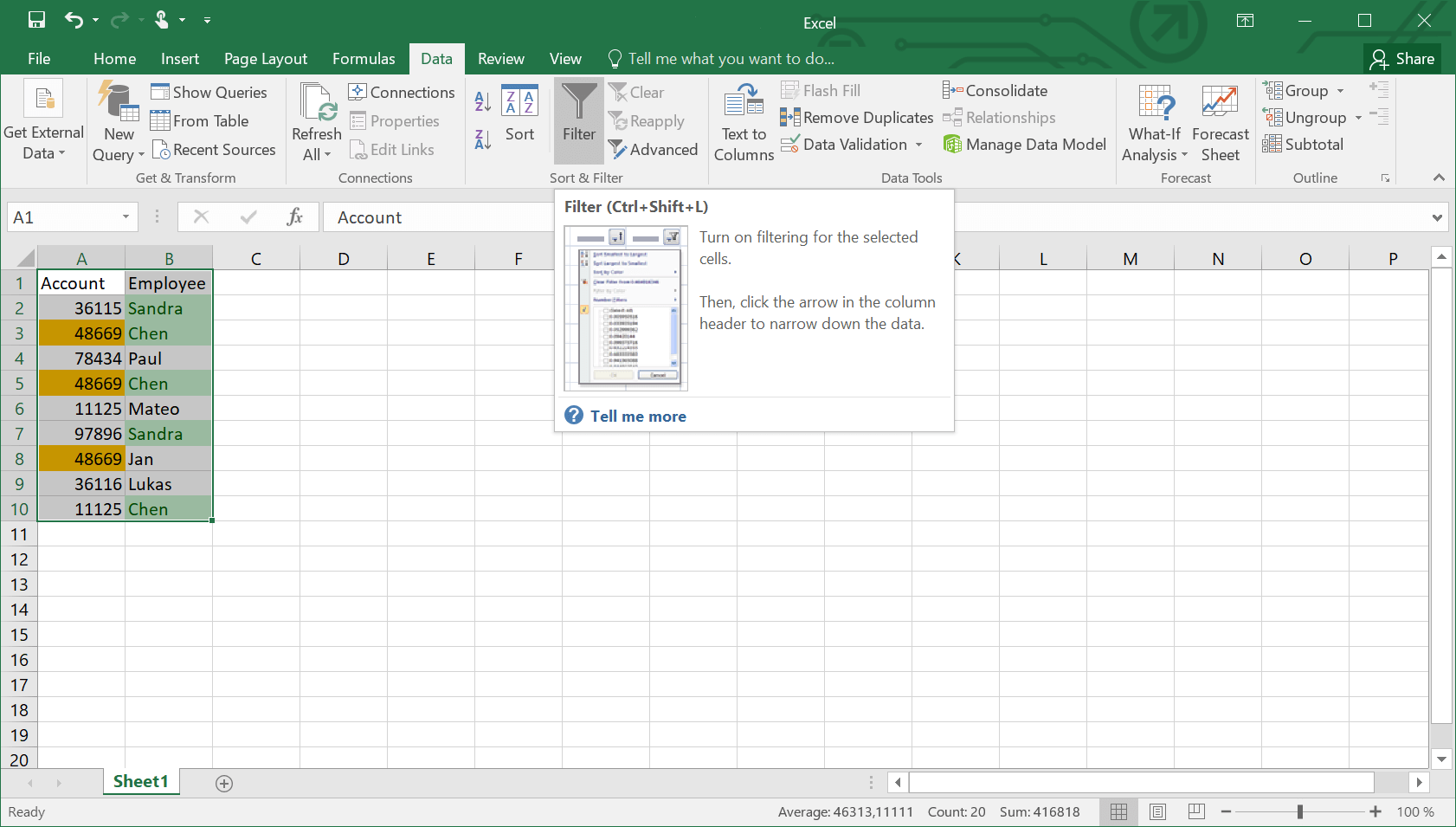Switch to Page Break Preview view
The width and height of the screenshot is (1456, 827).
pos(1196,811)
